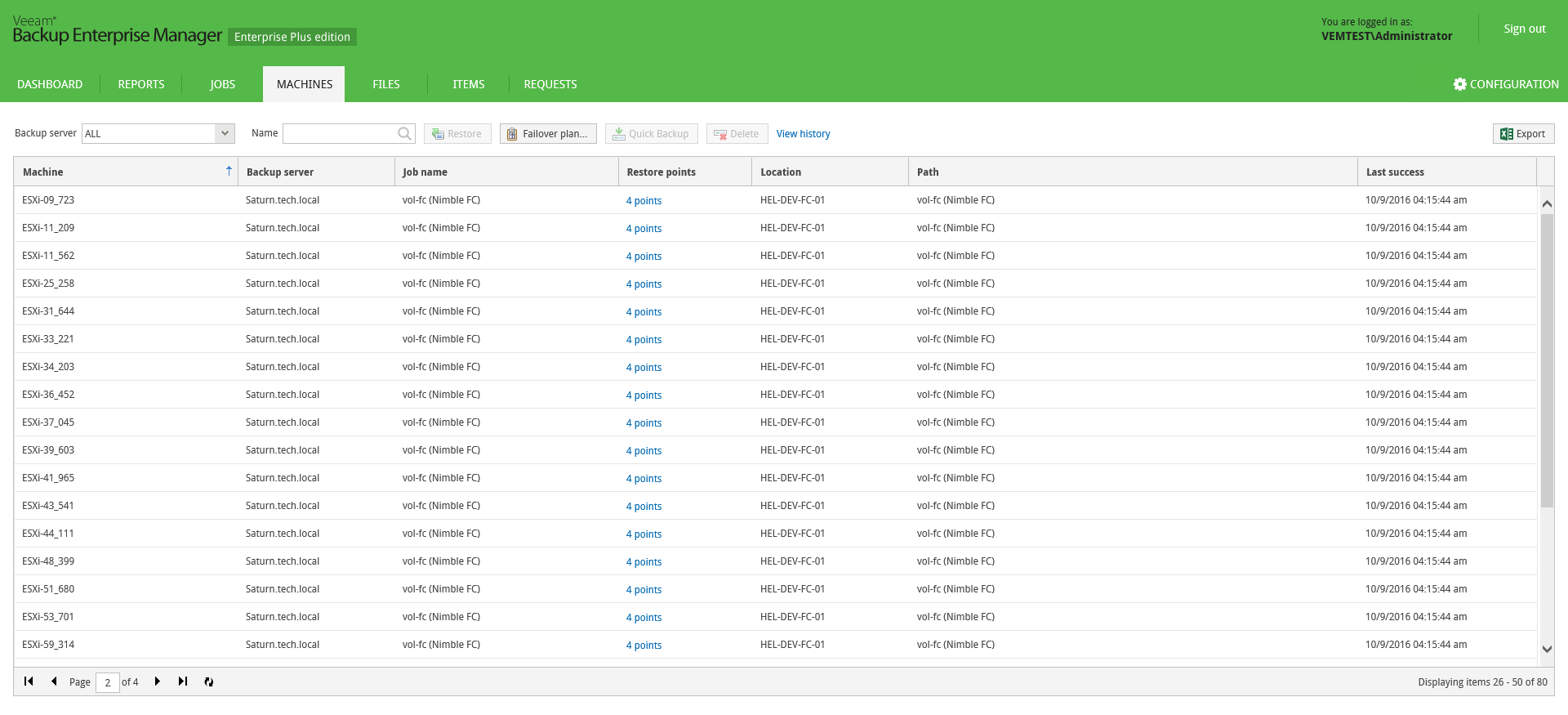Open 4 points link for ESXi-11_209
The height and width of the screenshot is (715, 1568).
pyautogui.click(x=644, y=229)
